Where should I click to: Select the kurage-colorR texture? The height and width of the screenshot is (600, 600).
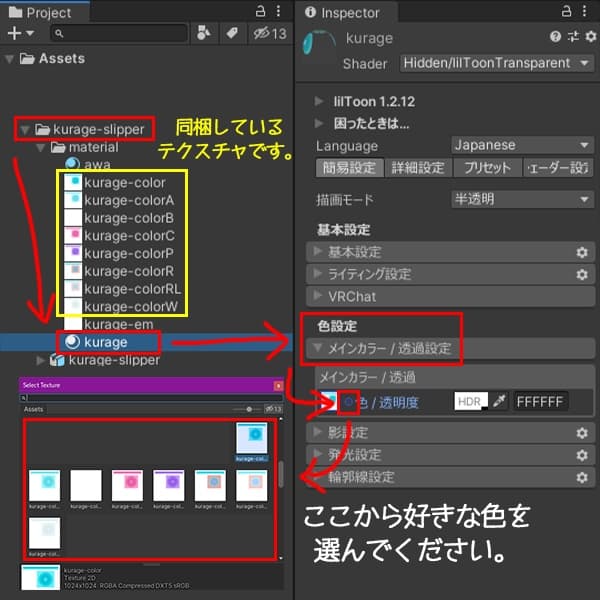(x=119, y=271)
